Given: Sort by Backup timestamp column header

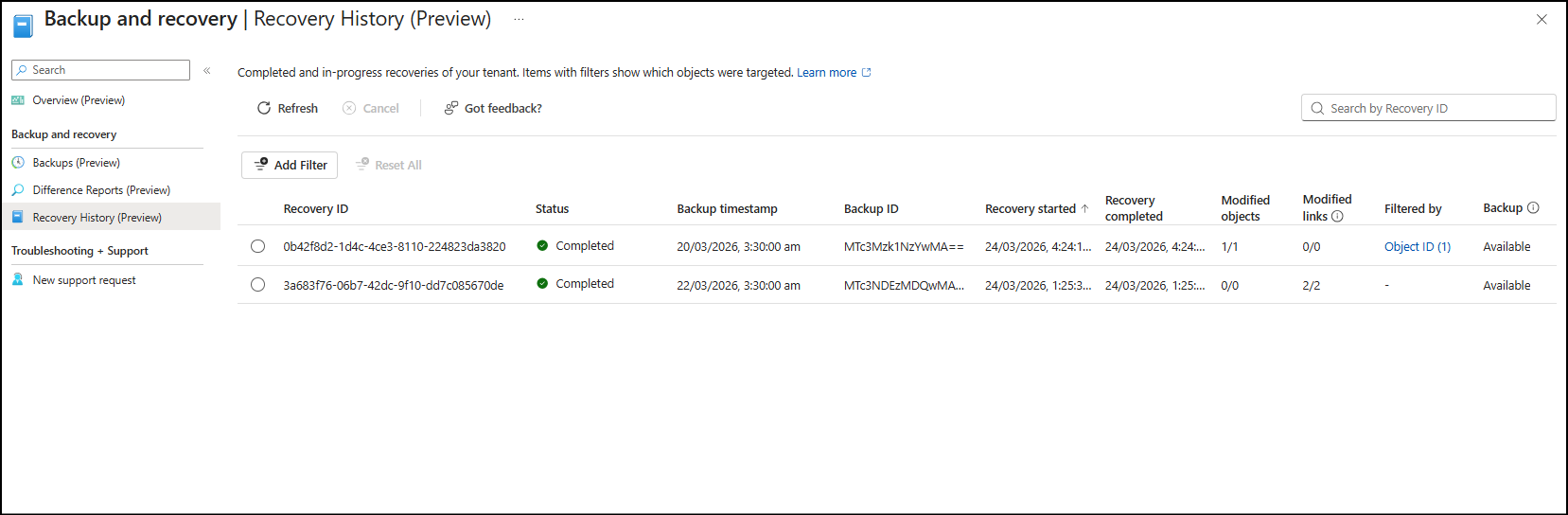Looking at the screenshot, I should (727, 209).
